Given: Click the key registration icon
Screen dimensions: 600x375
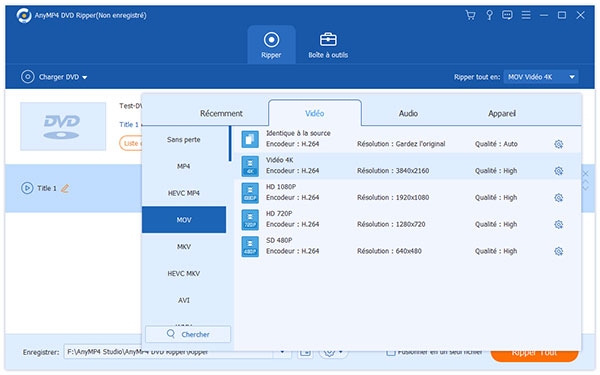Looking at the screenshot, I should [x=489, y=15].
